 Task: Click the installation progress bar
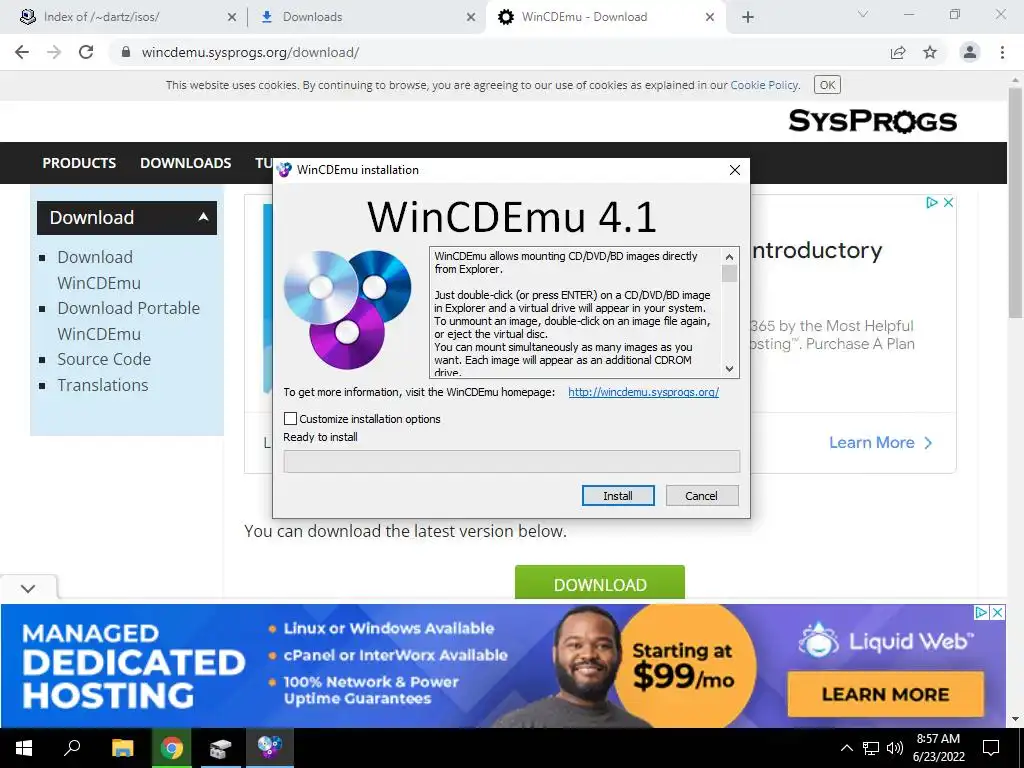[x=511, y=462]
